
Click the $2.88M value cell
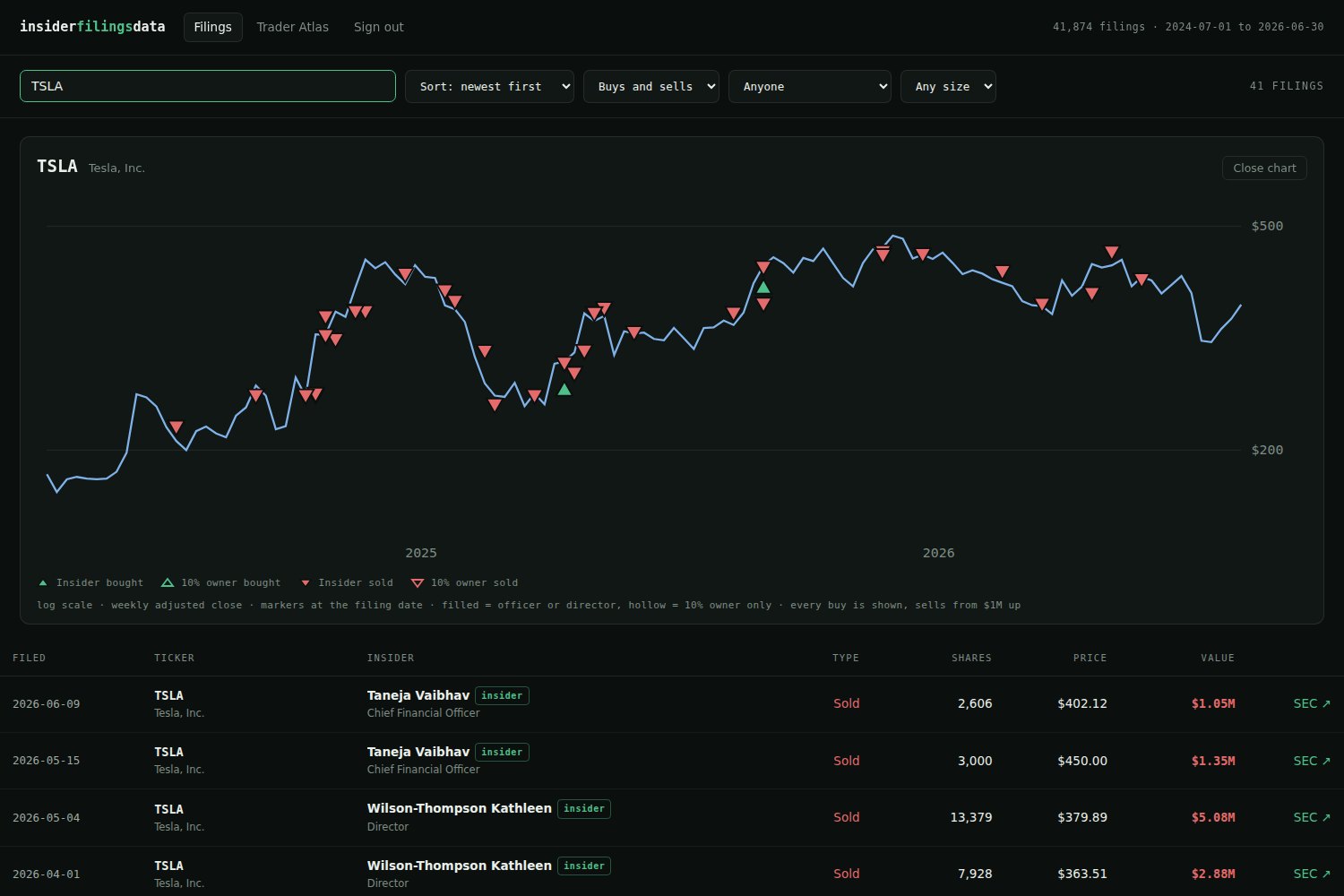coord(1213,874)
